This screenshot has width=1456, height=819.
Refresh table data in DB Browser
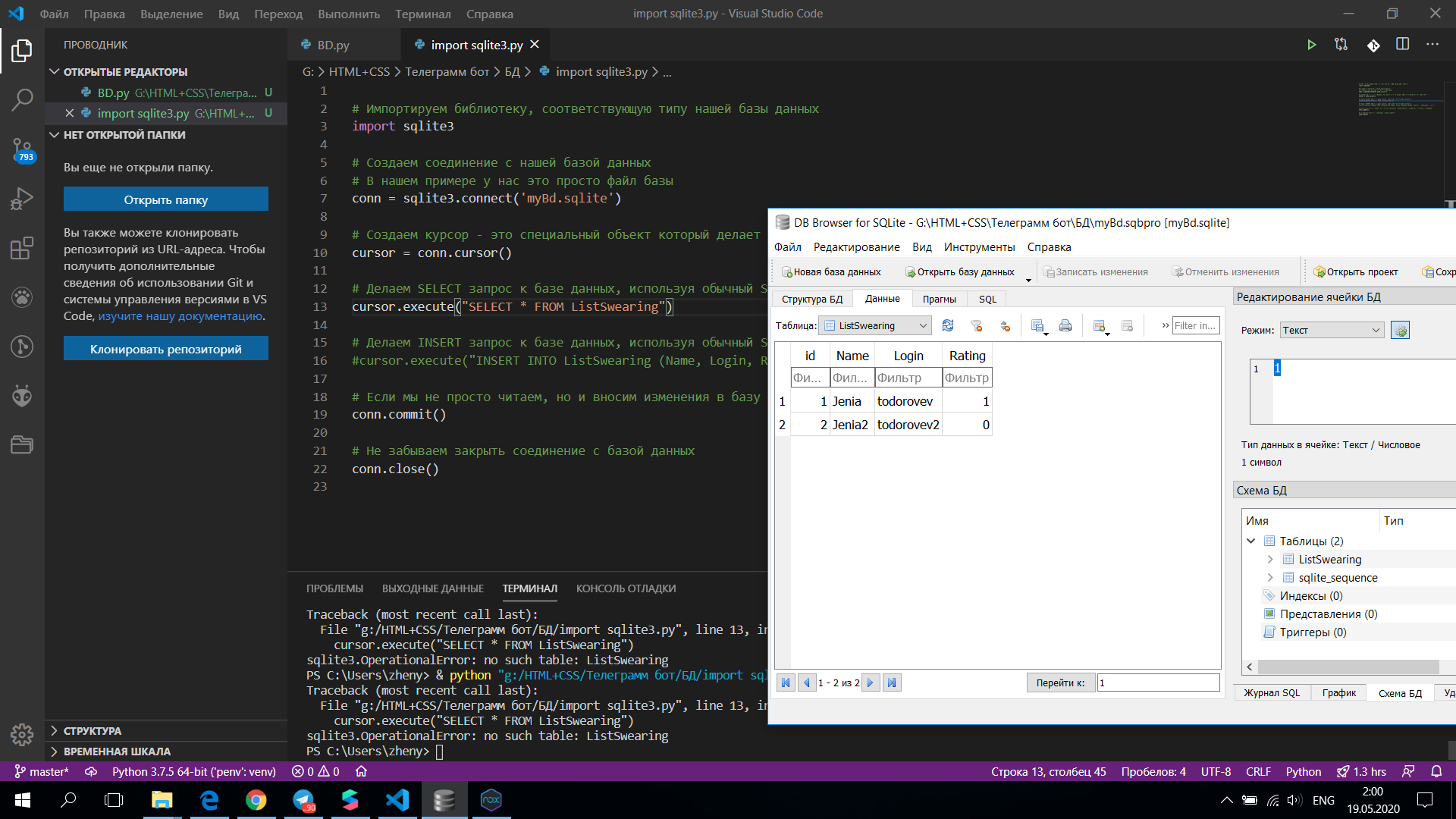[x=948, y=325]
